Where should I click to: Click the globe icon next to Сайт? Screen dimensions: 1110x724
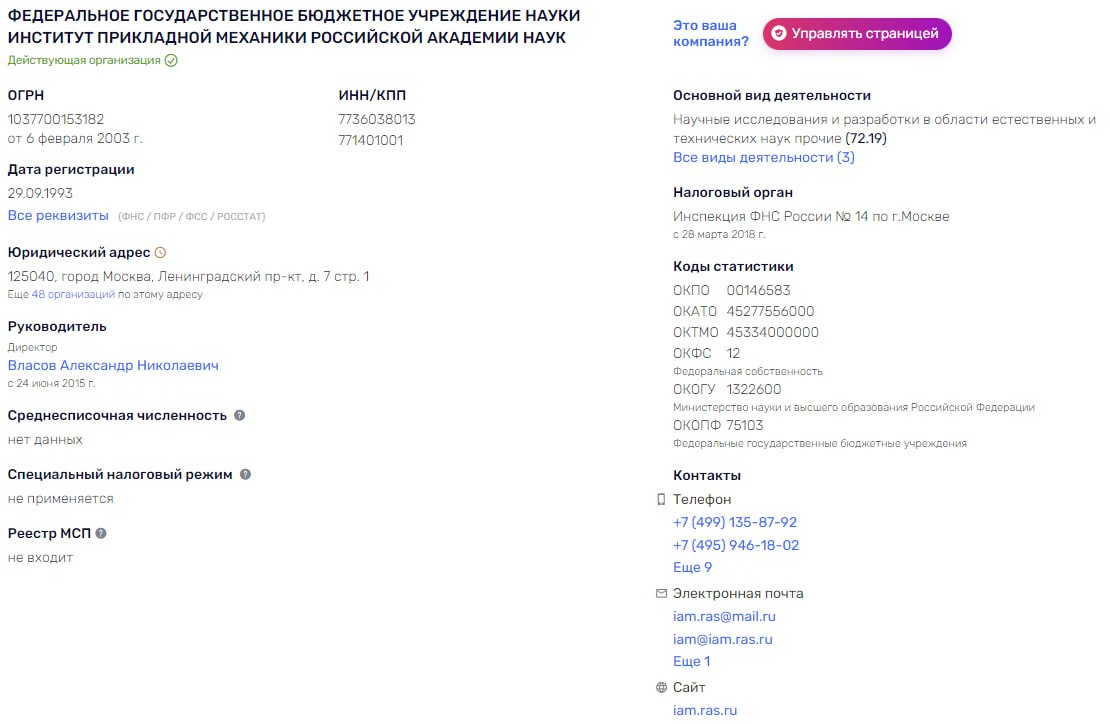click(x=661, y=687)
